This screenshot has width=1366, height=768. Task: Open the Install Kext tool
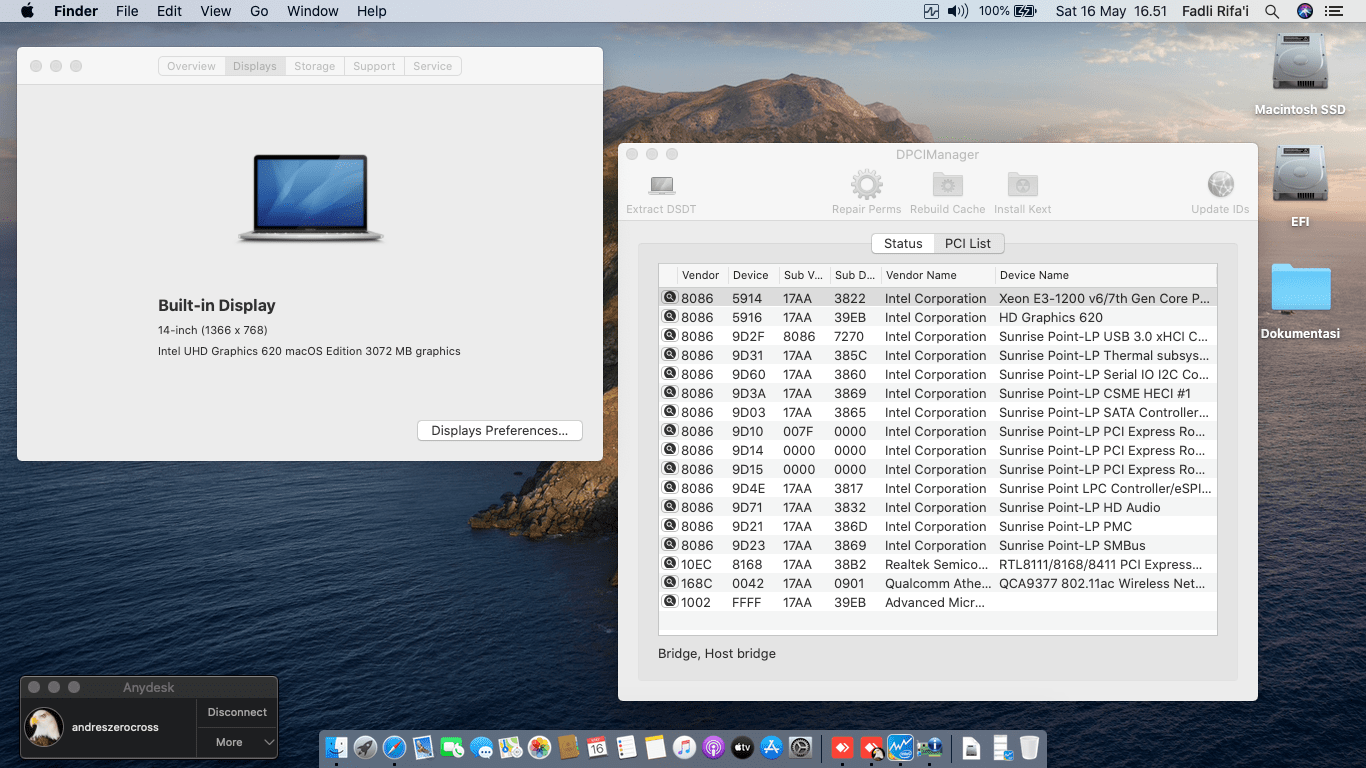tap(1022, 185)
